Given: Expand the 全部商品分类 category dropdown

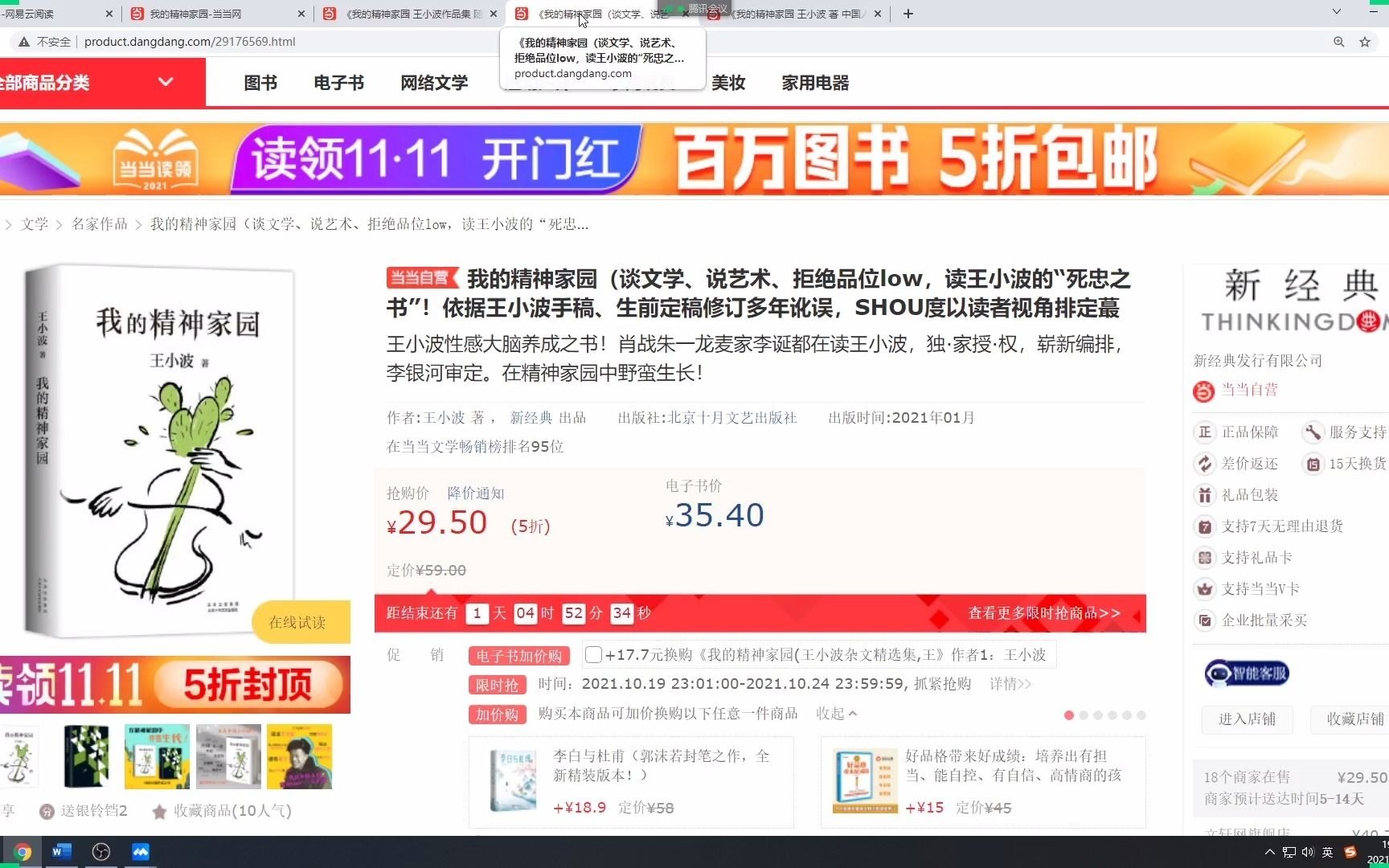Looking at the screenshot, I should tap(166, 81).
